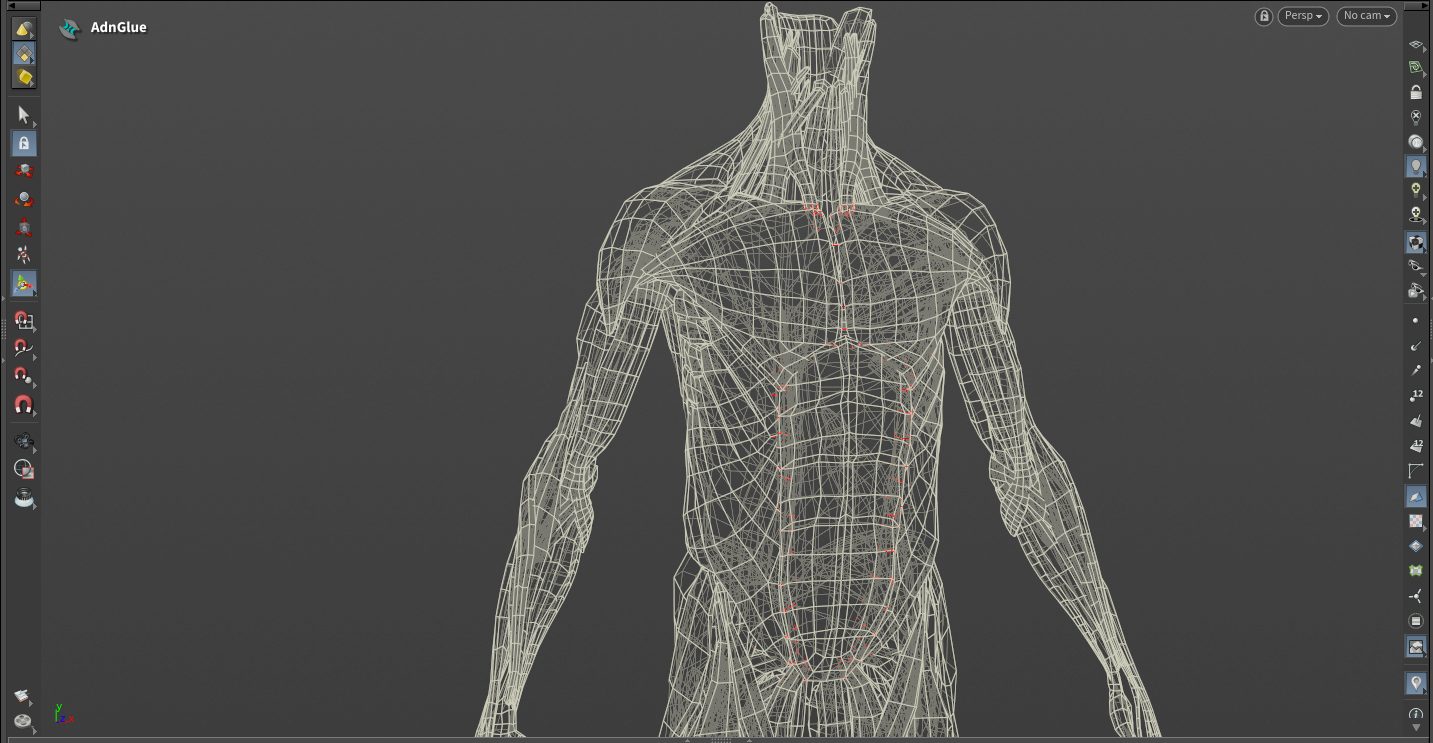The width and height of the screenshot is (1433, 743).
Task: Select the arrow Select tool
Action: pyautogui.click(x=23, y=115)
